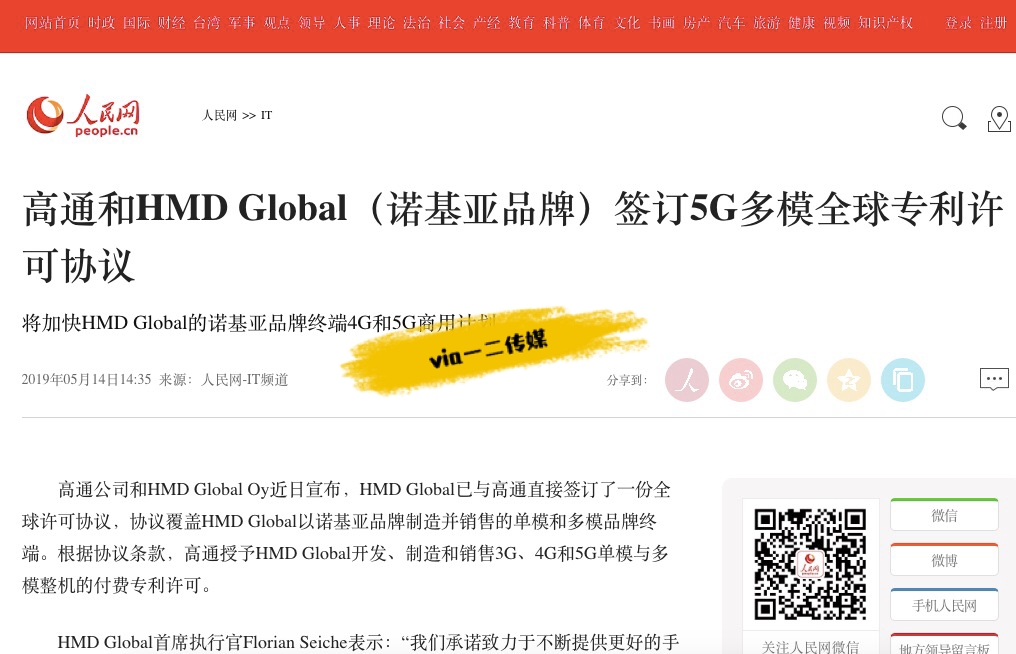Open the 观点 section
The width and height of the screenshot is (1016, 654).
pyautogui.click(x=277, y=23)
